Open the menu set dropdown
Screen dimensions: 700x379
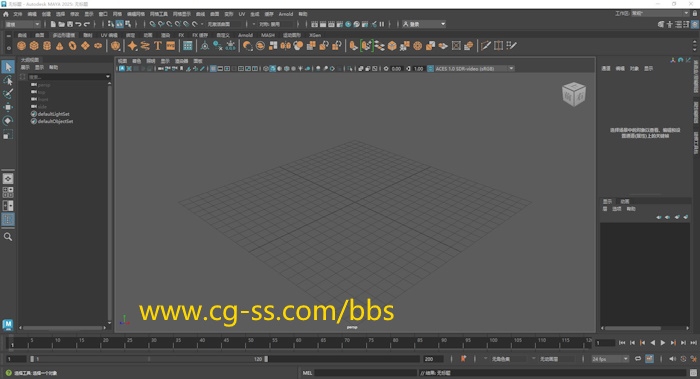point(22,24)
